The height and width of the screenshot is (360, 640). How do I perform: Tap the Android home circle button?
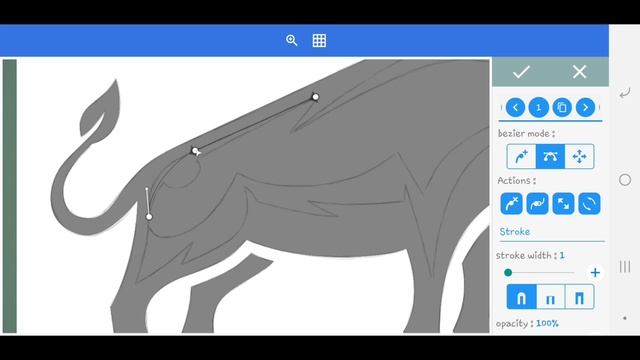coord(624,180)
